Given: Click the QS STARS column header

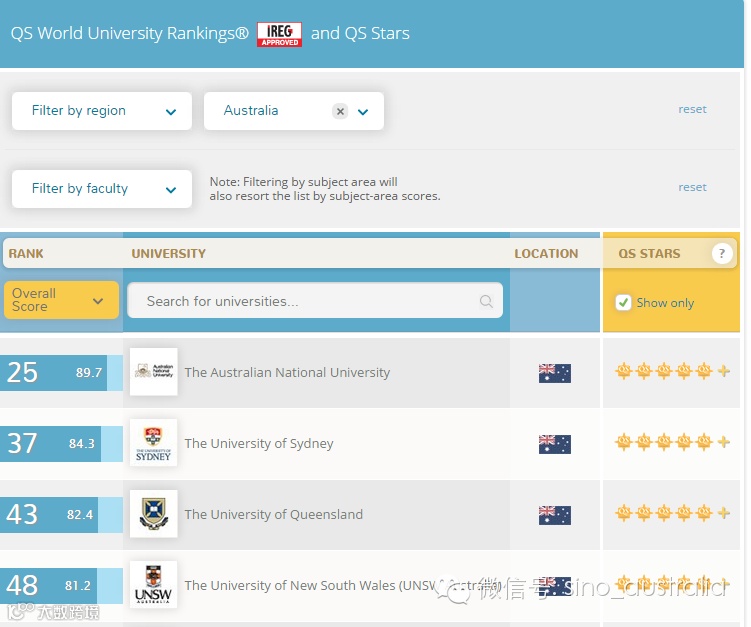Looking at the screenshot, I should 649,253.
